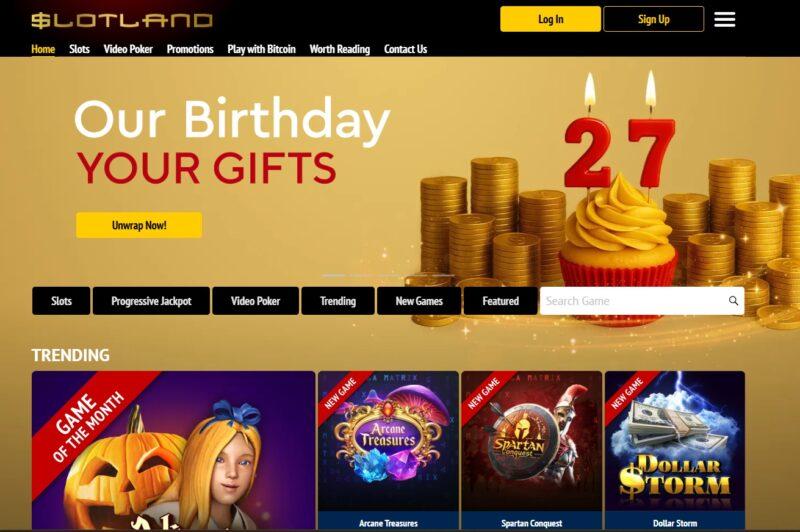Image resolution: width=800 pixels, height=532 pixels.
Task: Open the Contact Us link
Action: 405,49
